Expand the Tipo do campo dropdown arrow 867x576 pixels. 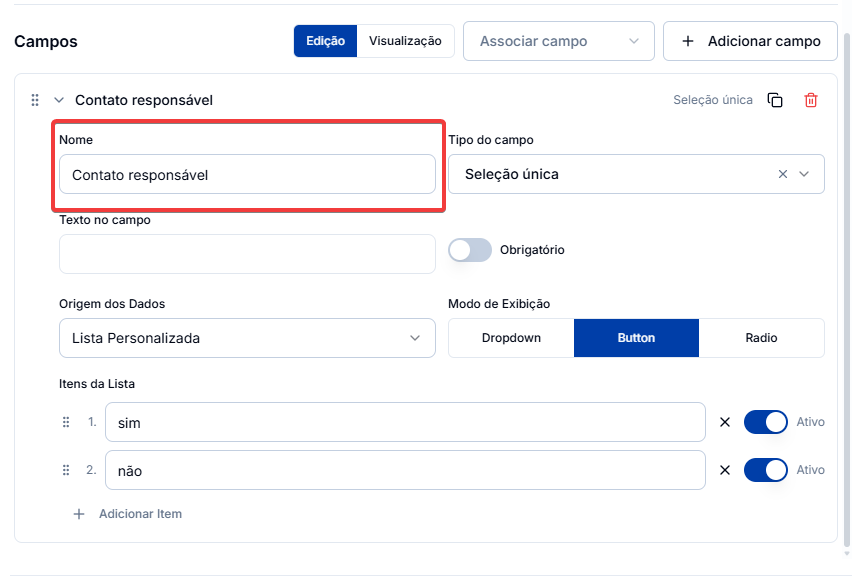pyautogui.click(x=804, y=174)
